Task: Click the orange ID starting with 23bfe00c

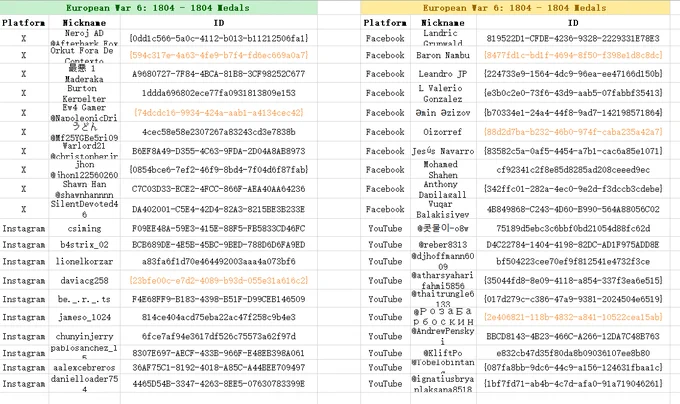Action: [x=219, y=280]
